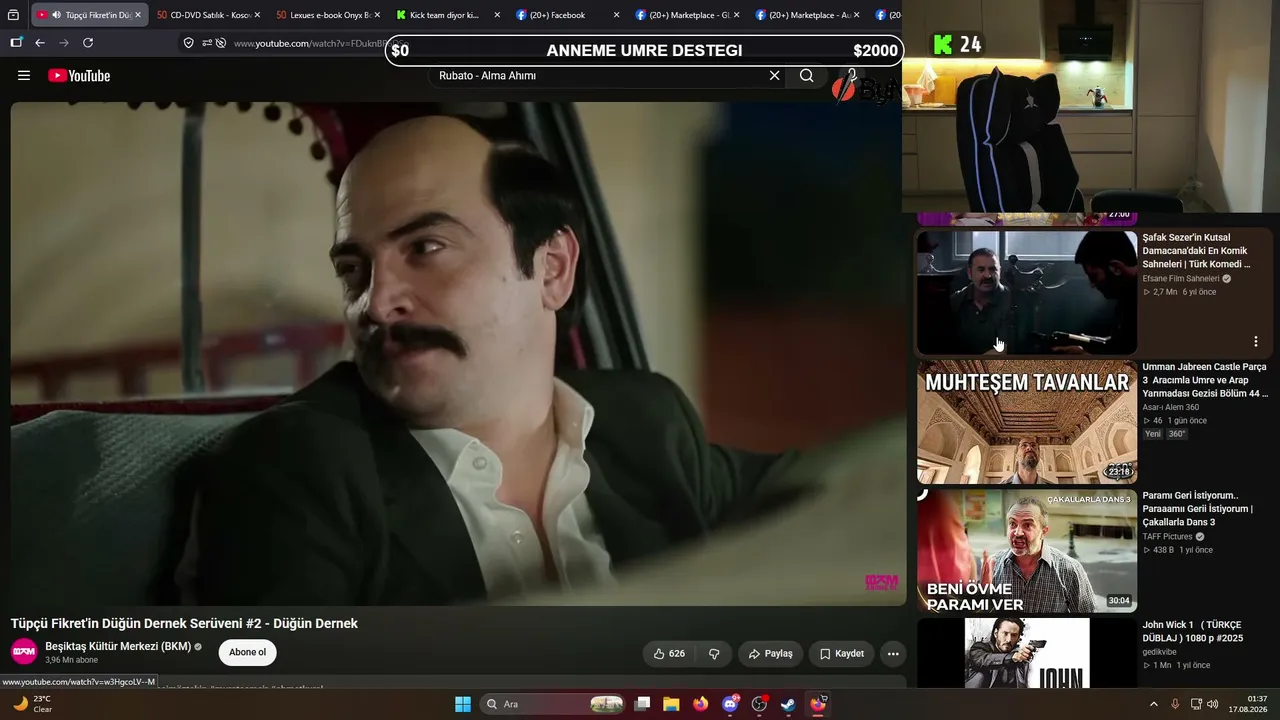Share the video via Paylaş button
1280x720 pixels.
pyautogui.click(x=770, y=654)
